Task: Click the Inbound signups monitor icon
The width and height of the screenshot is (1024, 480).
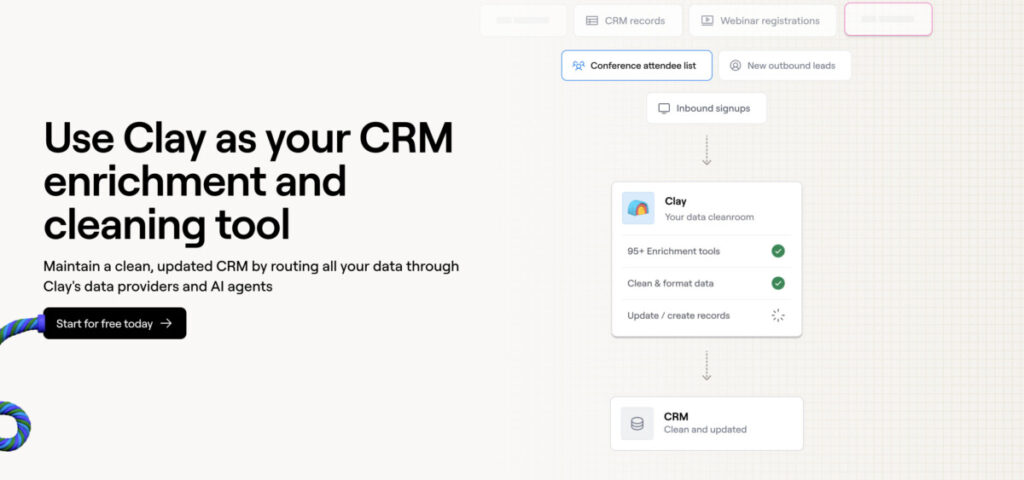Action: click(x=664, y=108)
